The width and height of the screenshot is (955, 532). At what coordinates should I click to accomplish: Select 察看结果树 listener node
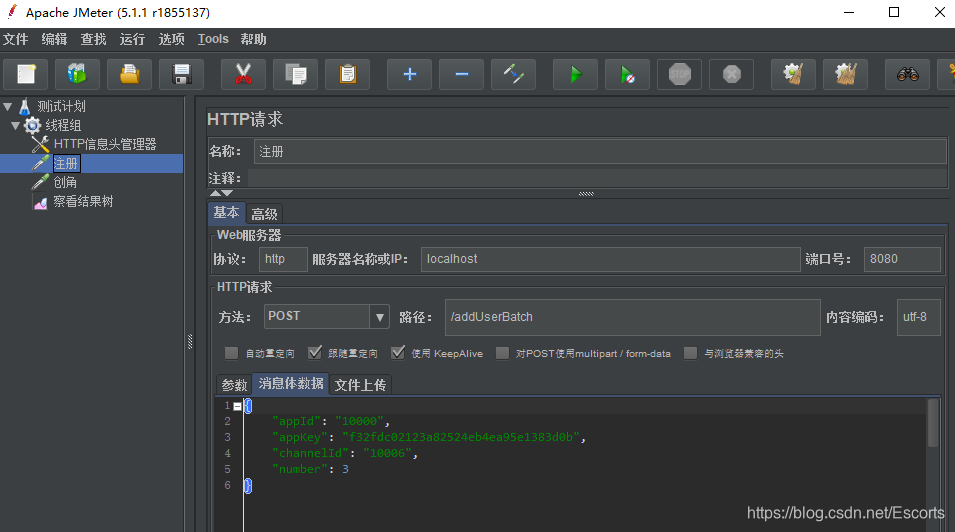pos(83,201)
